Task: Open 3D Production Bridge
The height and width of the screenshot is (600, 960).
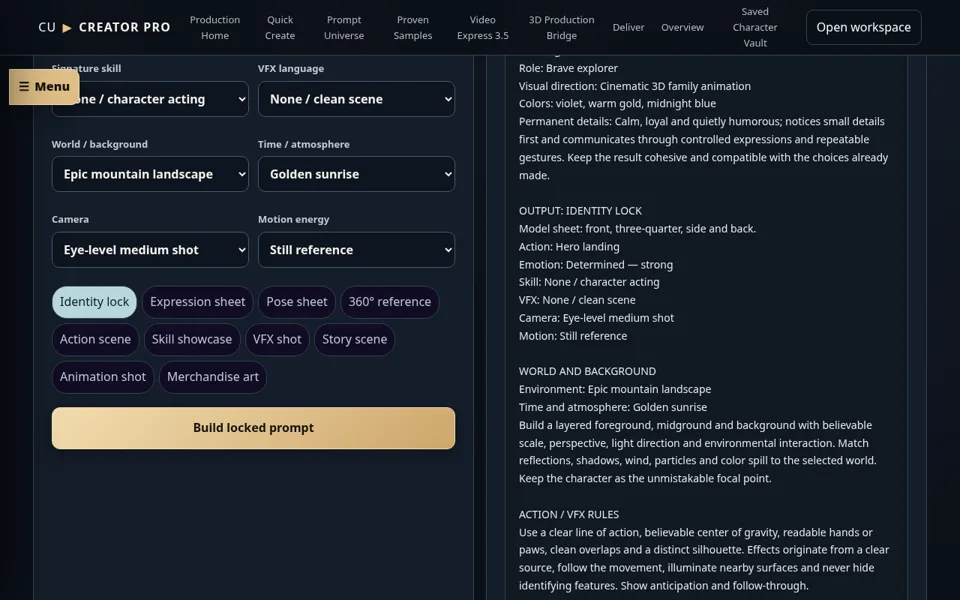Action: [561, 28]
